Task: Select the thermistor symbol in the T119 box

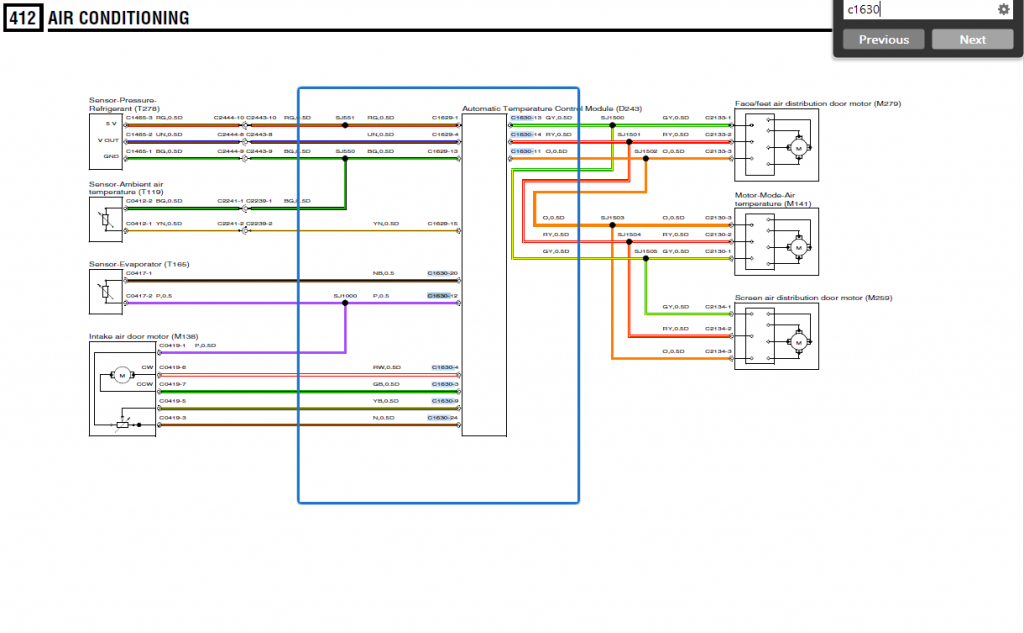Action: click(x=106, y=219)
